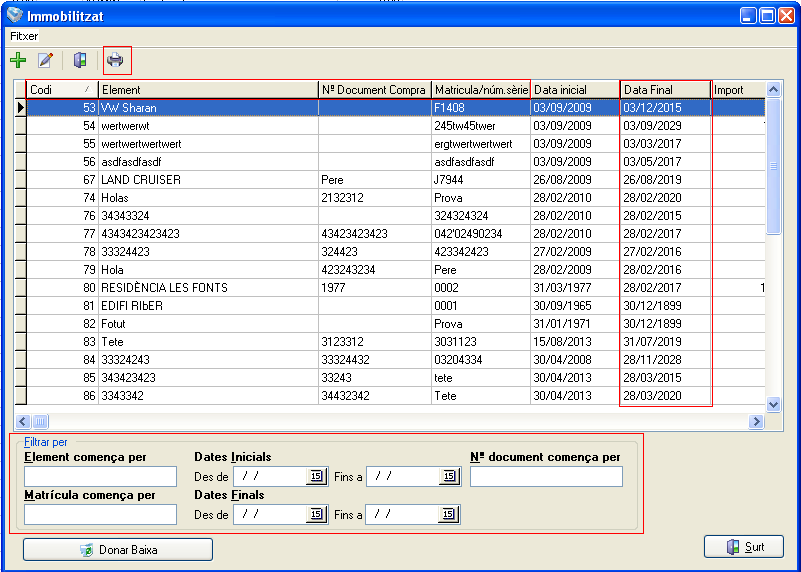Click the green plus add-record icon
801x572 pixels.
coord(18,60)
